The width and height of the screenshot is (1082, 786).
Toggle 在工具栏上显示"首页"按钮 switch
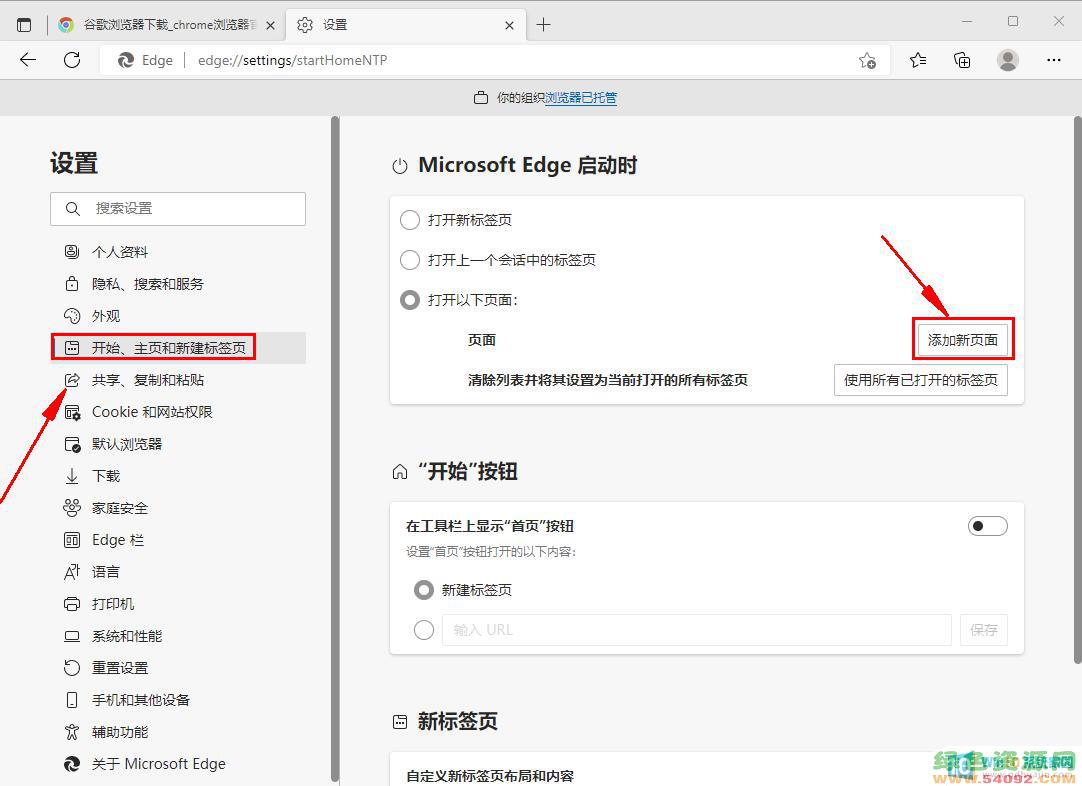[987, 526]
